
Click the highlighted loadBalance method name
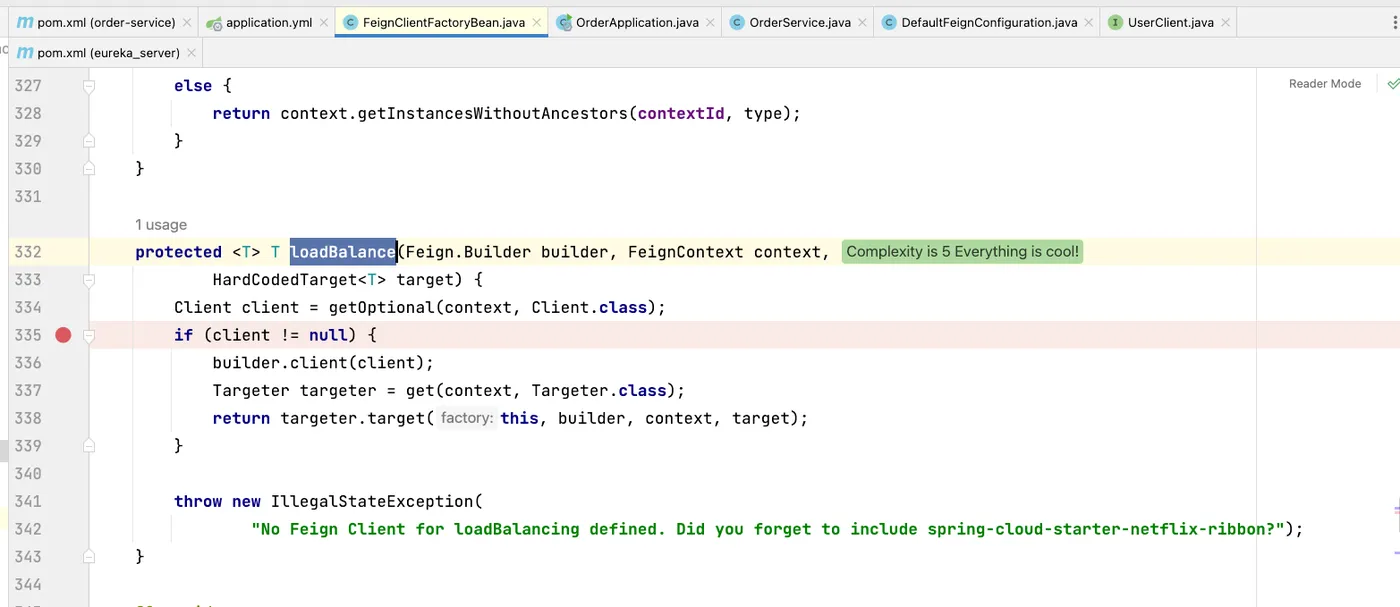(x=343, y=252)
